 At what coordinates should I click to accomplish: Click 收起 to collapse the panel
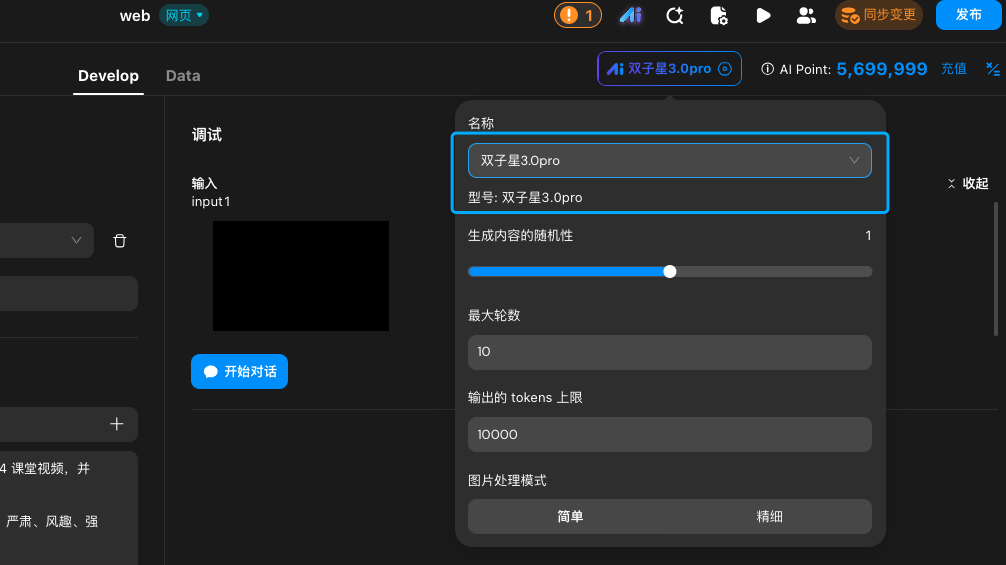point(968,183)
